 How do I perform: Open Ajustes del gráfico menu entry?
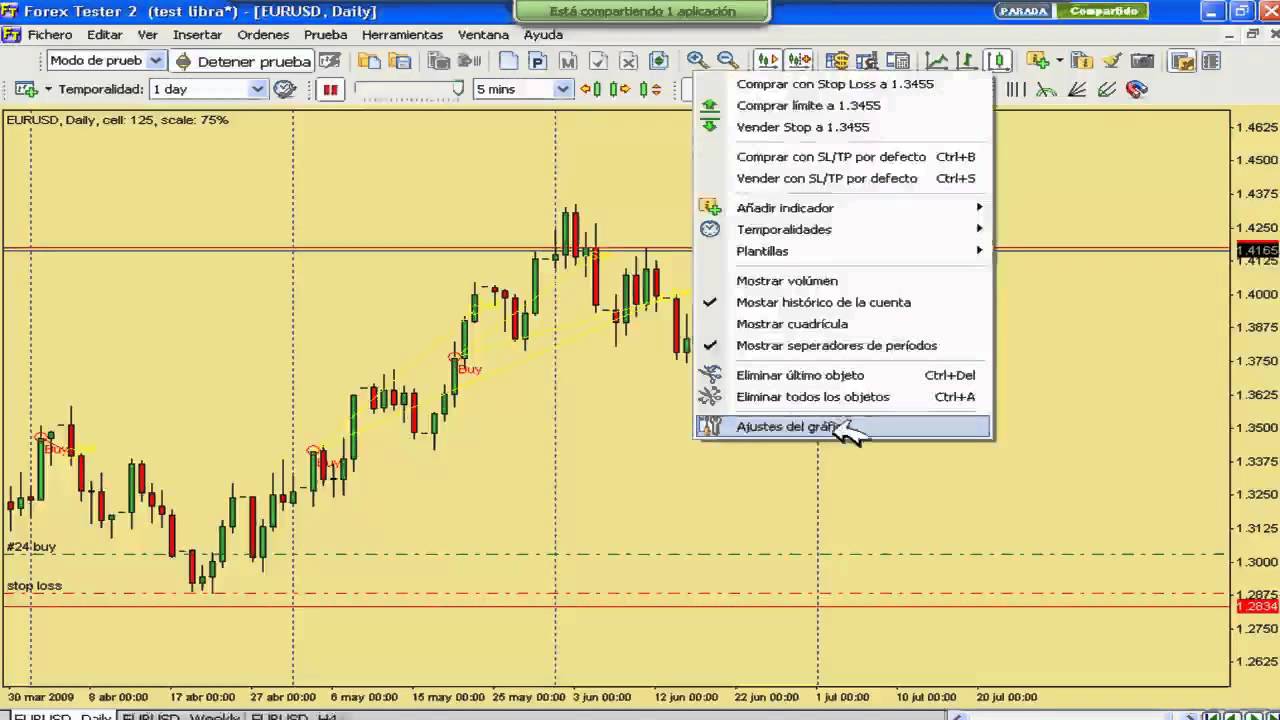point(843,427)
